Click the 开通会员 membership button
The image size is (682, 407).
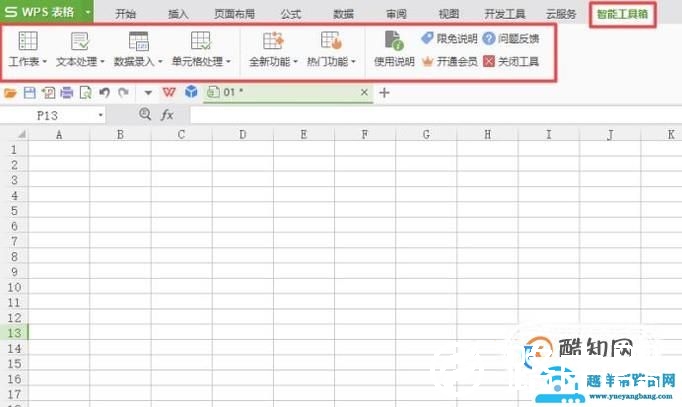coord(449,61)
